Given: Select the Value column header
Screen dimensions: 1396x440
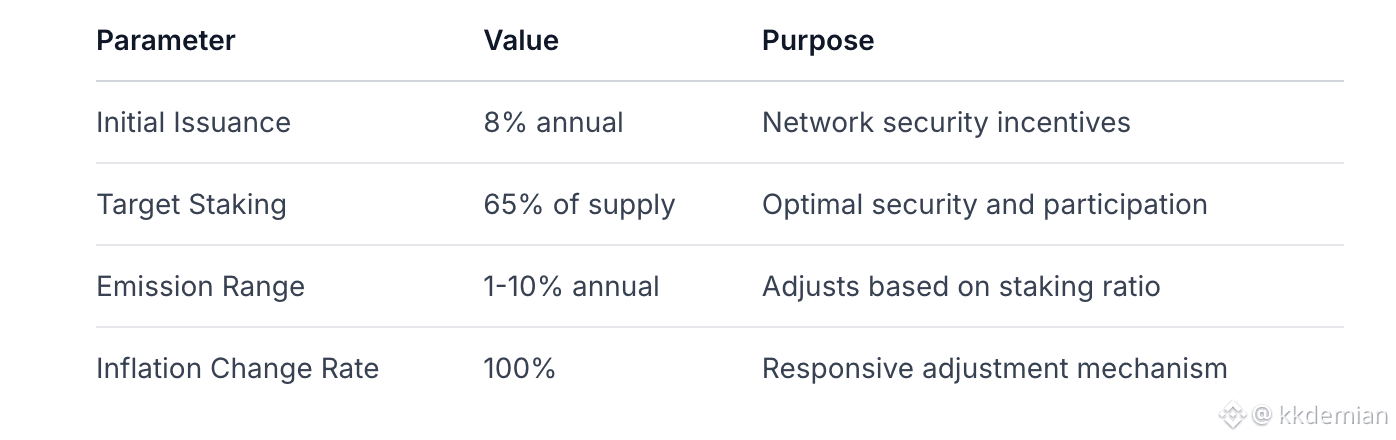Looking at the screenshot, I should coord(521,40).
